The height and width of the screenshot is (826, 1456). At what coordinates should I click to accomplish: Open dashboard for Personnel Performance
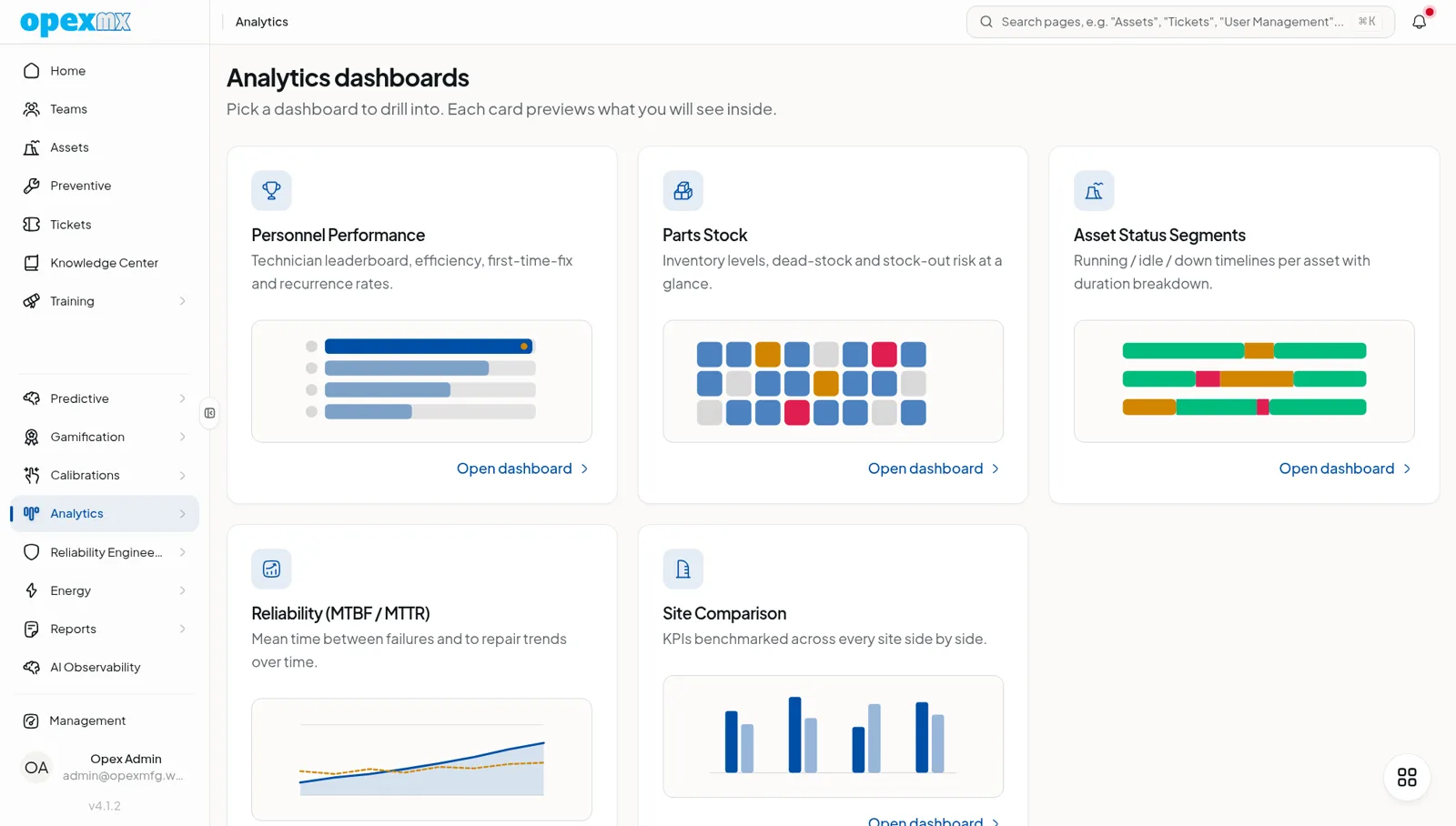click(x=523, y=468)
